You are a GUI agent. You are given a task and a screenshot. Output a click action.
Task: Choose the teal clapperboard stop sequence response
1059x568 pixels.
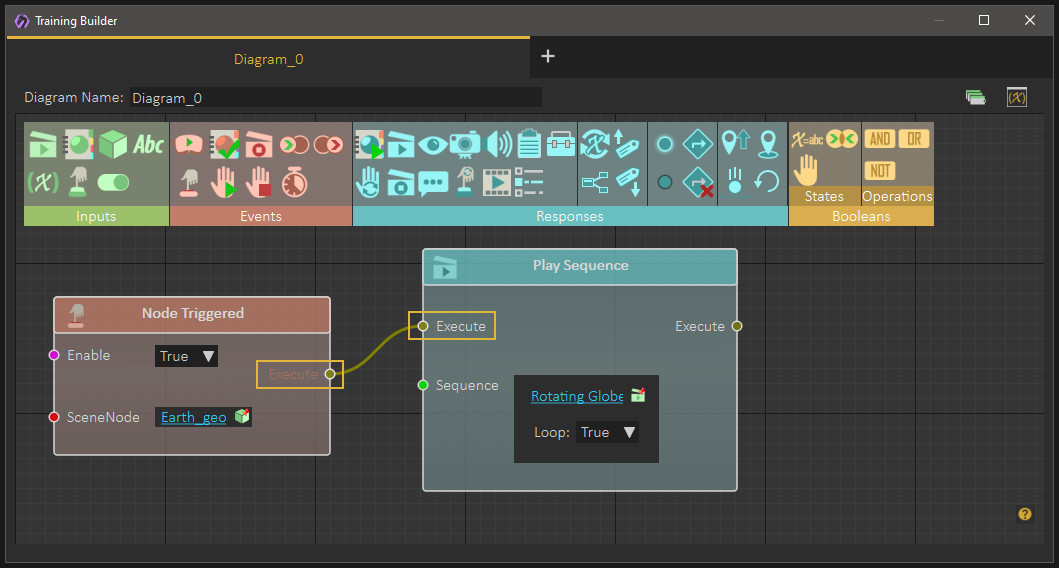[x=401, y=182]
